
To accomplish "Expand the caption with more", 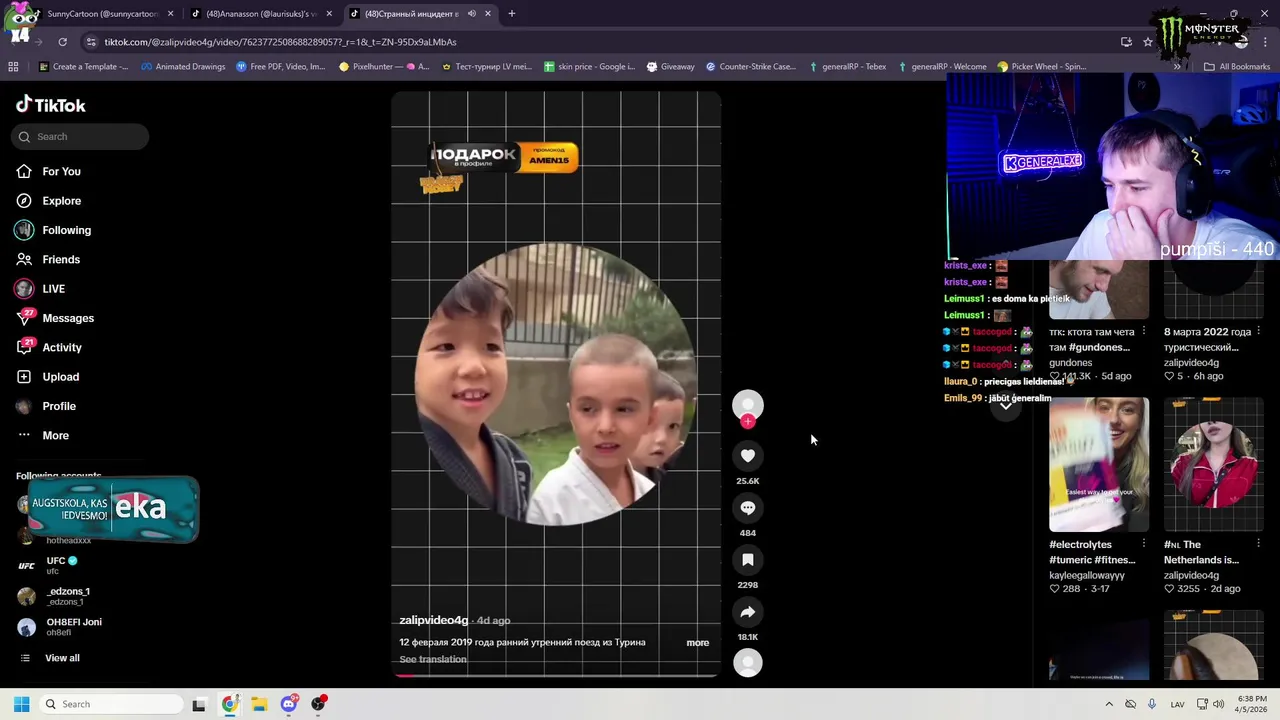I will click(x=698, y=643).
